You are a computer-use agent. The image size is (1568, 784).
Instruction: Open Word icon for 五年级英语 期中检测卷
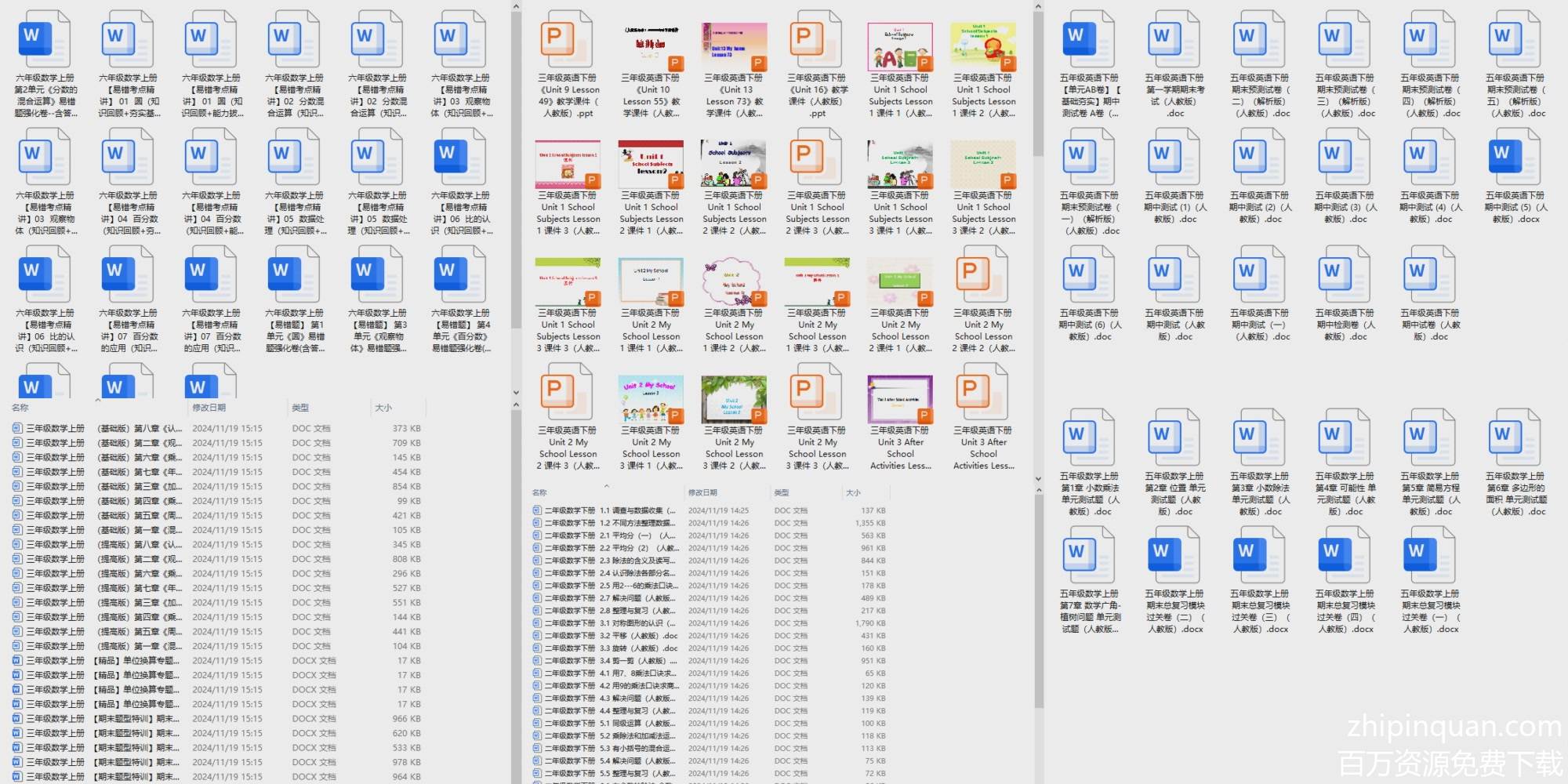point(1345,274)
